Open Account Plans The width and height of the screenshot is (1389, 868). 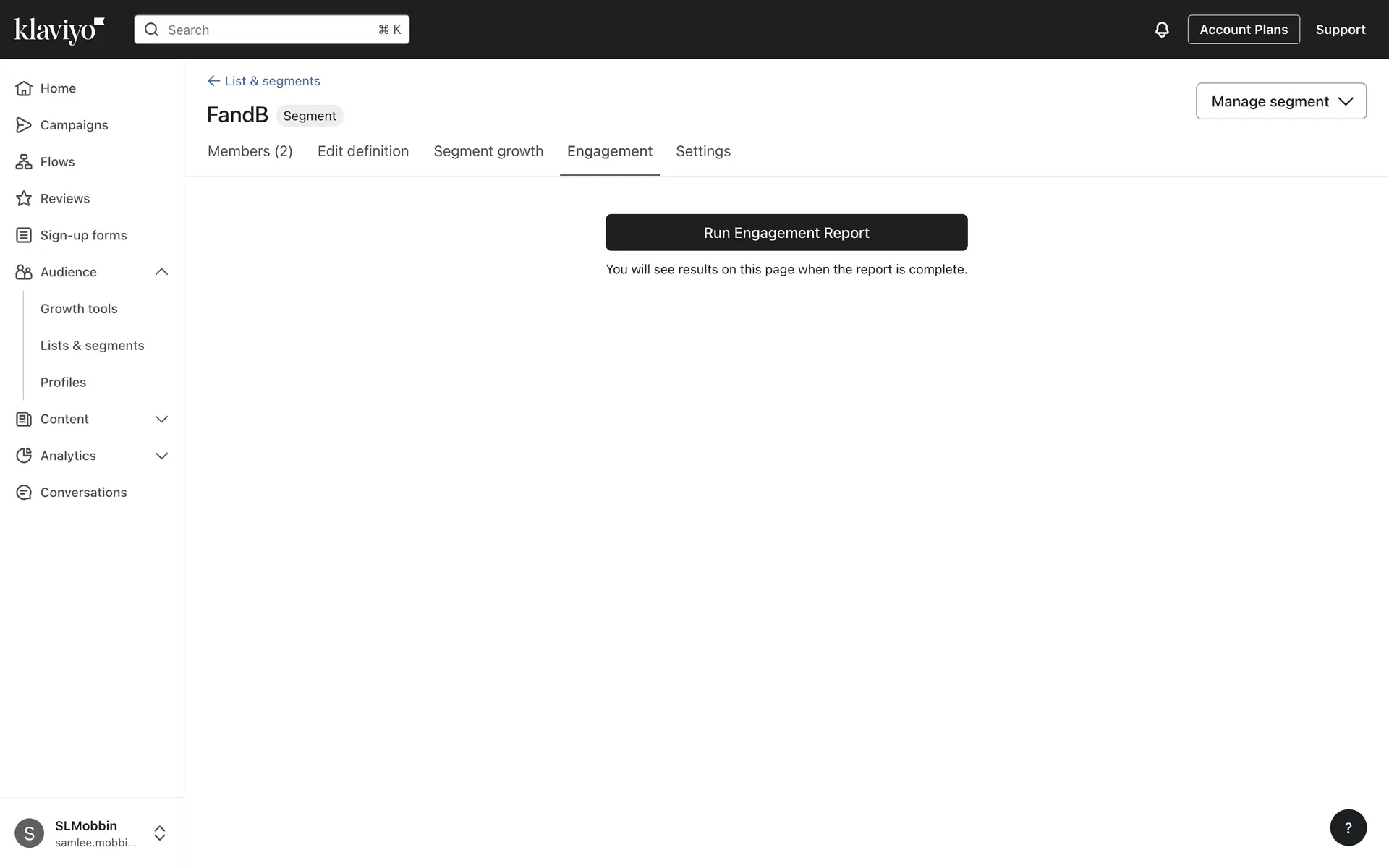(x=1243, y=30)
